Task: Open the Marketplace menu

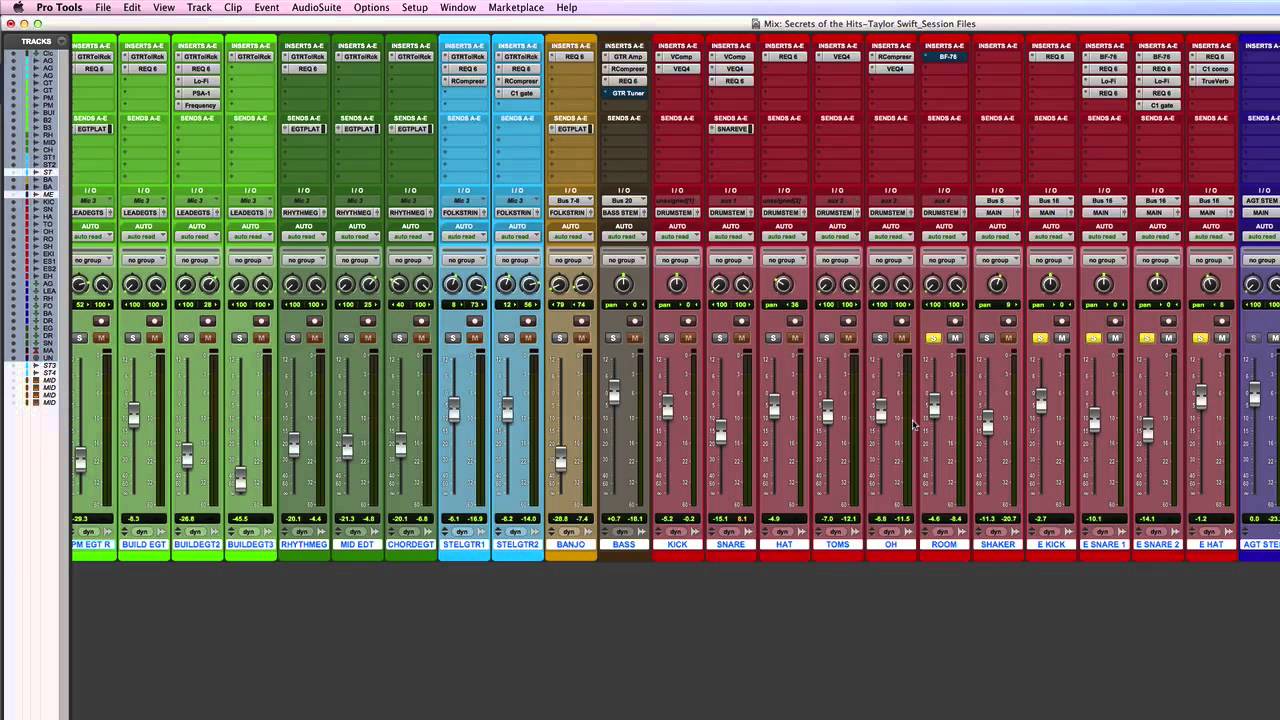Action: coord(516,7)
